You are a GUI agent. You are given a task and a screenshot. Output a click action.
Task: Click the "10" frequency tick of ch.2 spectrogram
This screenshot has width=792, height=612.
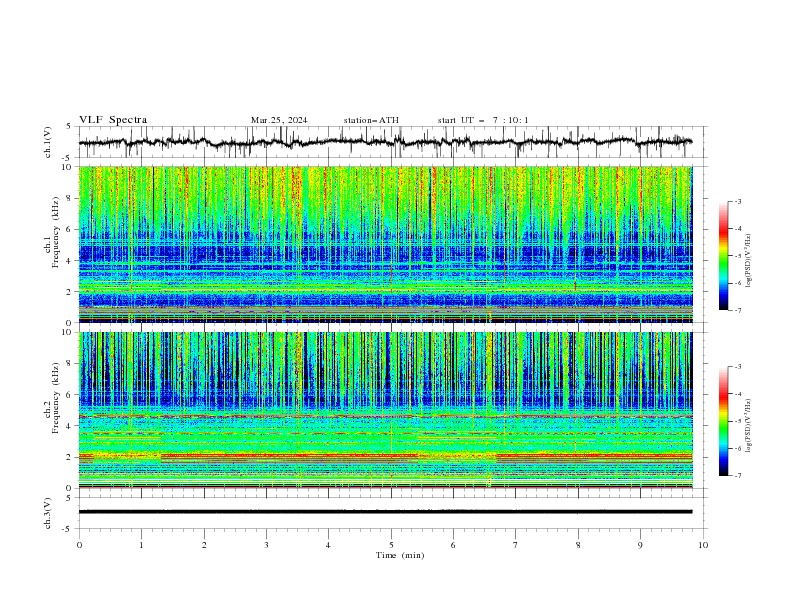69,332
